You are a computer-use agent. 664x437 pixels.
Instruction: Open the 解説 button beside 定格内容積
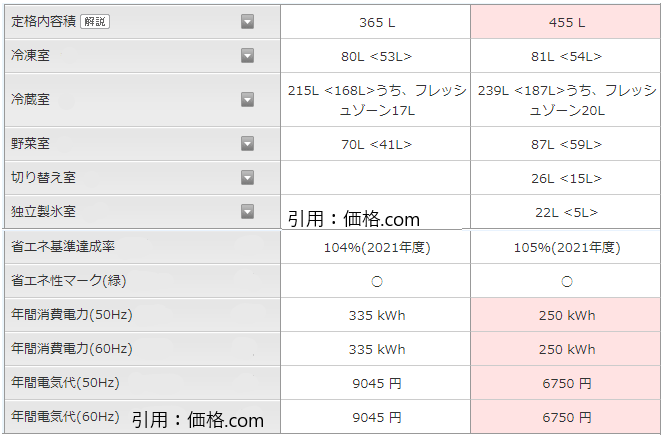tap(95, 21)
